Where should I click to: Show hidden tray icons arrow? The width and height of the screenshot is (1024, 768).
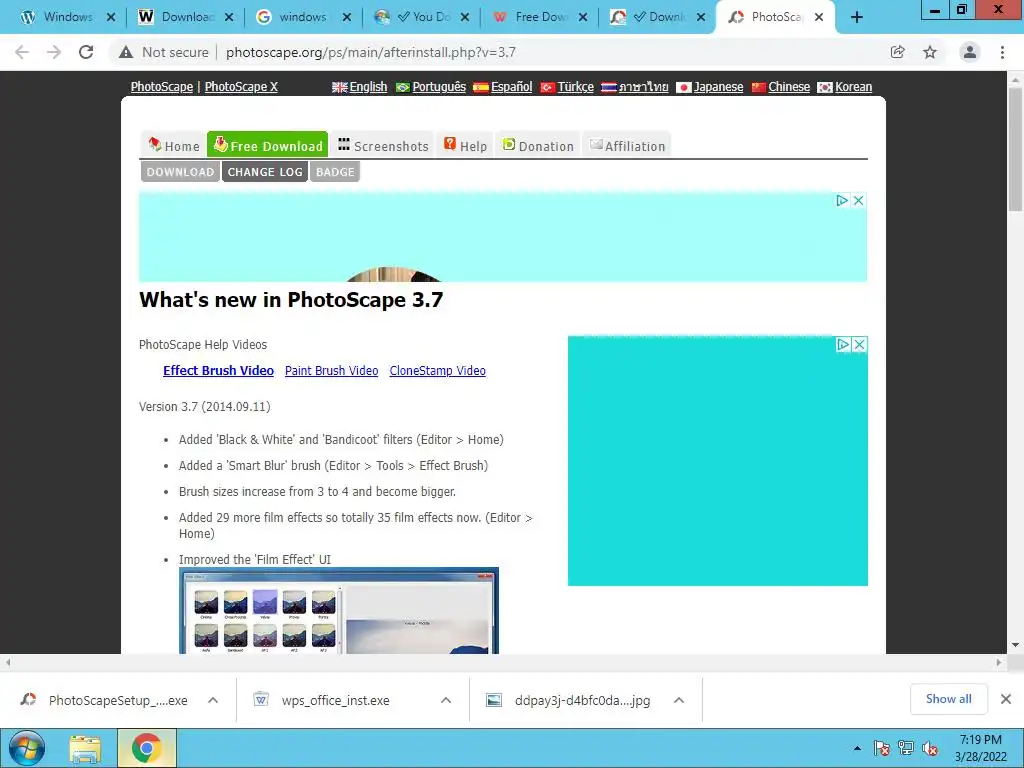[857, 748]
